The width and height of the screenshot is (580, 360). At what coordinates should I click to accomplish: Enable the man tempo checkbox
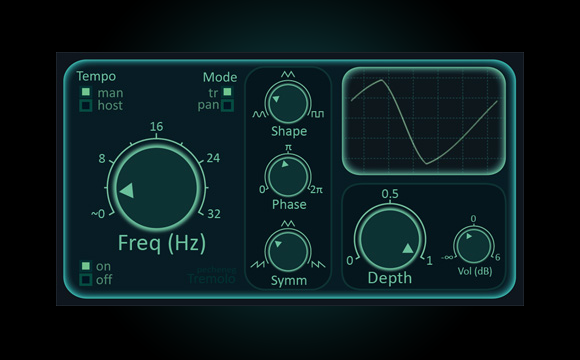pos(86,92)
